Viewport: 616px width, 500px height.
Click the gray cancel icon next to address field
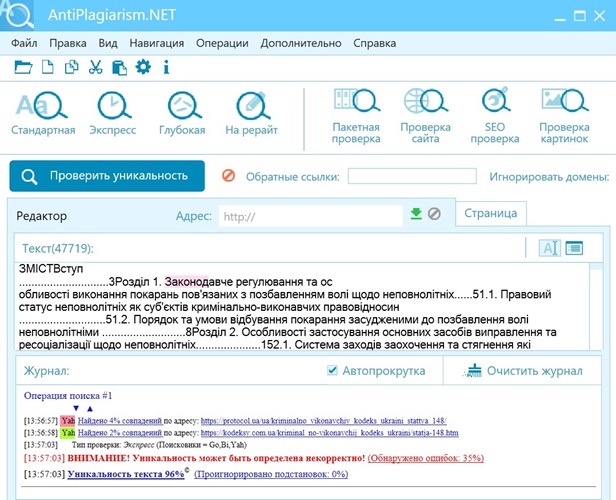pos(434,214)
